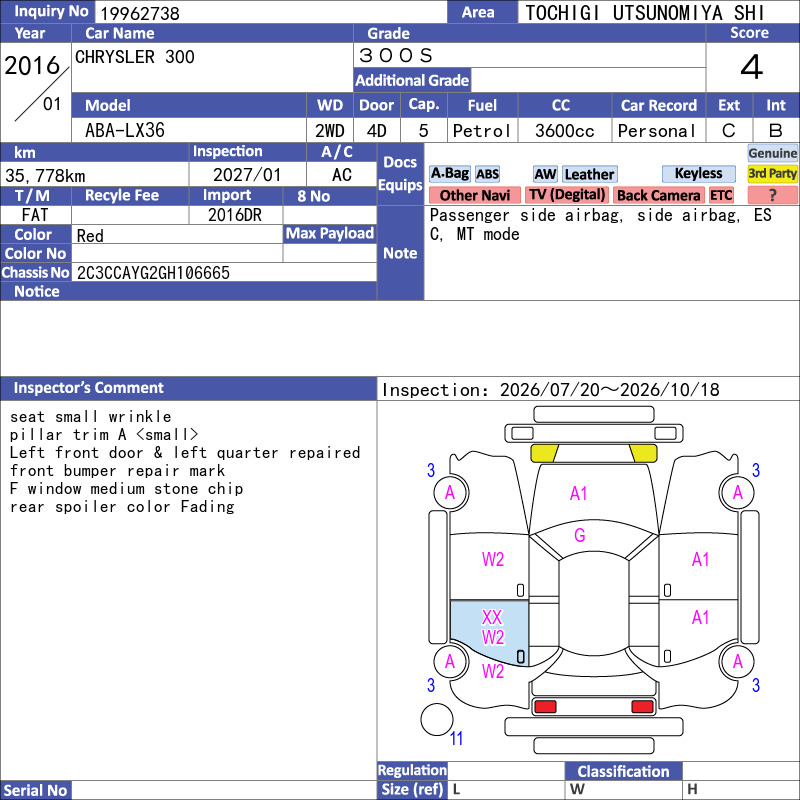Viewport: 800px width, 800px height.
Task: Click the G mark on the windshield
Action: (x=580, y=535)
